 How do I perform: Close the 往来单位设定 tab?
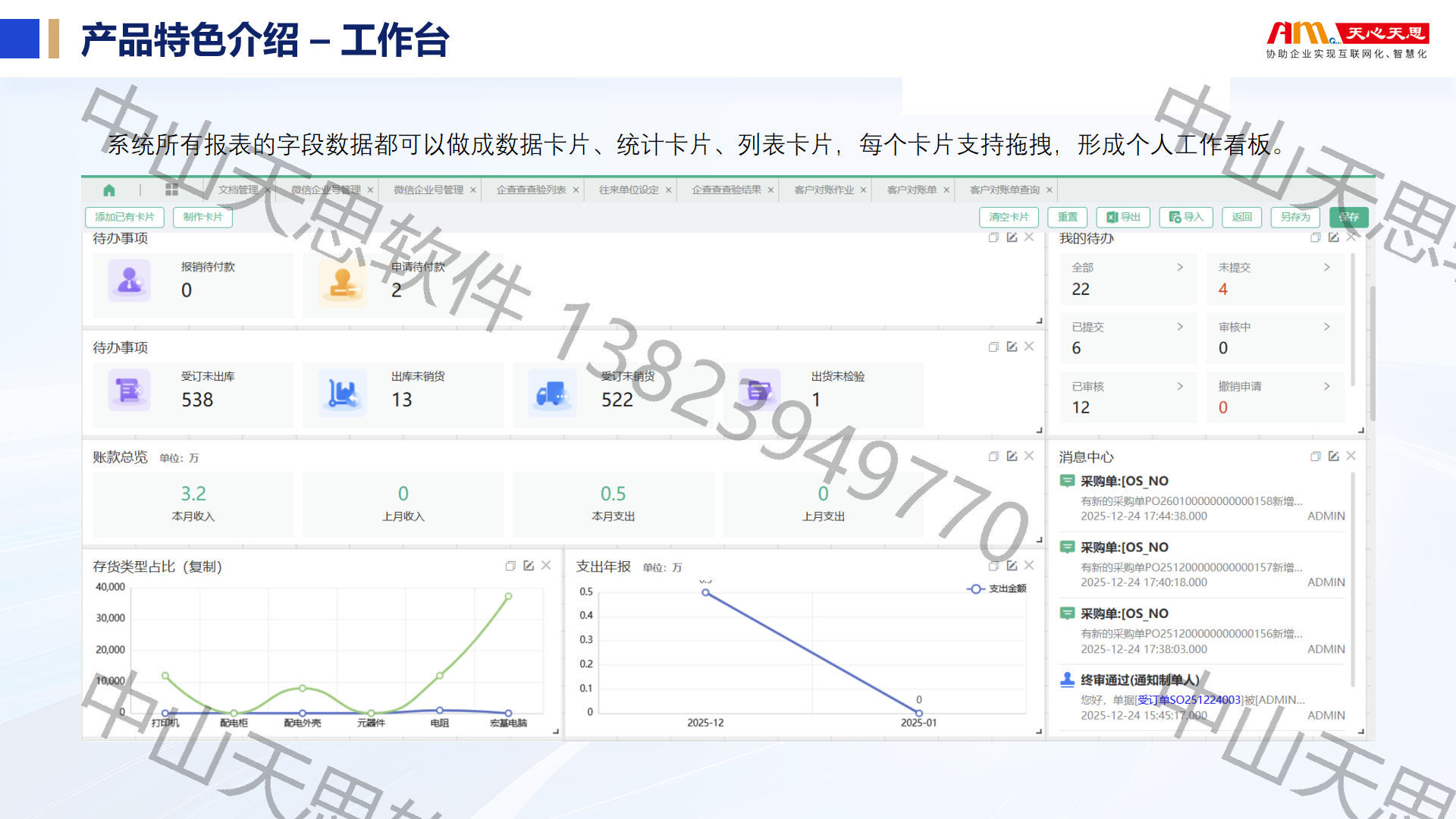coord(669,190)
